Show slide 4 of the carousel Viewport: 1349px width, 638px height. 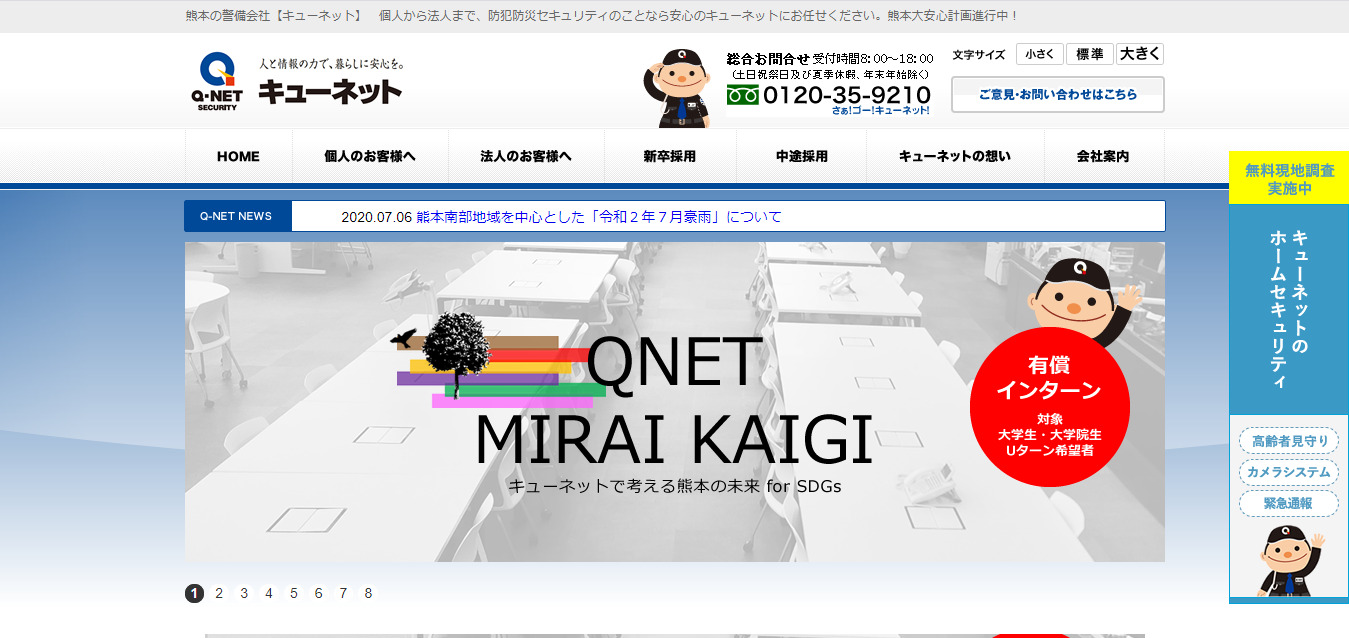click(x=269, y=593)
